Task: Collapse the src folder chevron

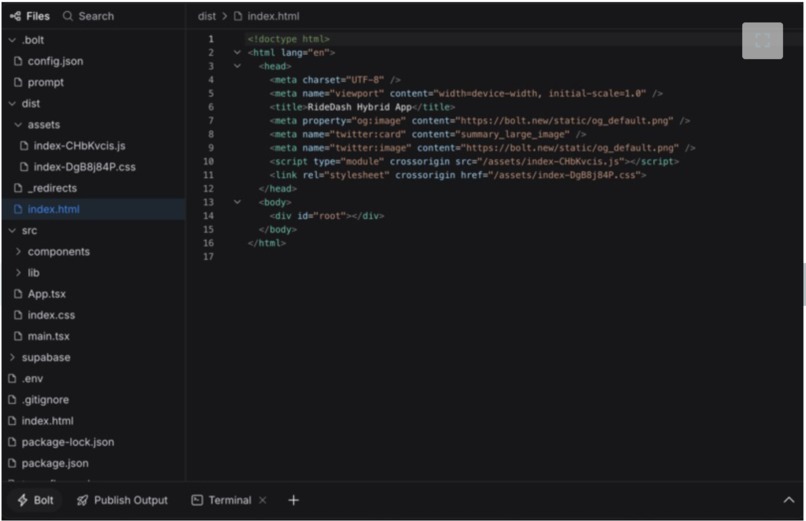Action: click(x=12, y=230)
